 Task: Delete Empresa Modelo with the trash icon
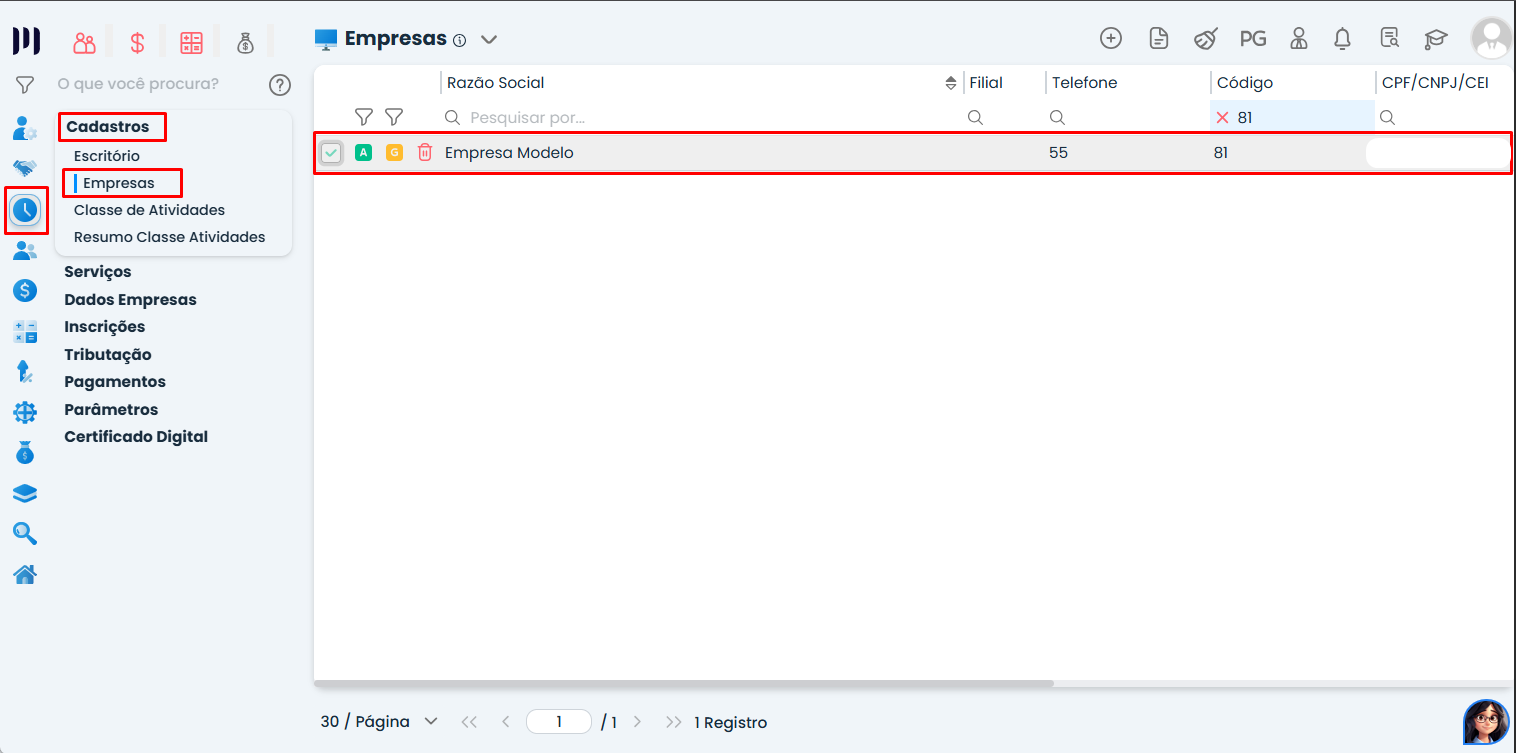pos(425,152)
